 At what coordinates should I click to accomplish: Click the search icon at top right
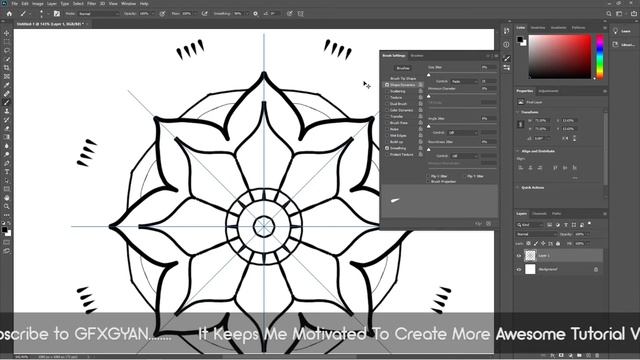(x=609, y=13)
